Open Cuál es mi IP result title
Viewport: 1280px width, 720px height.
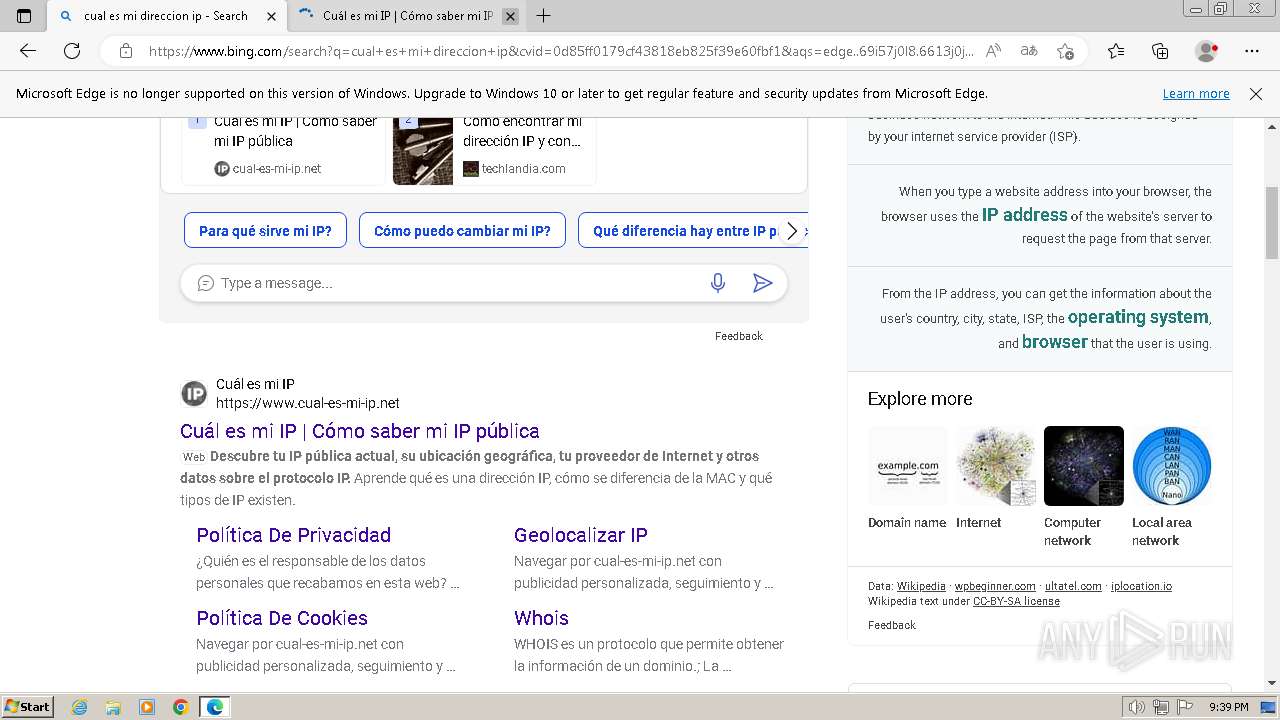pyautogui.click(x=360, y=431)
